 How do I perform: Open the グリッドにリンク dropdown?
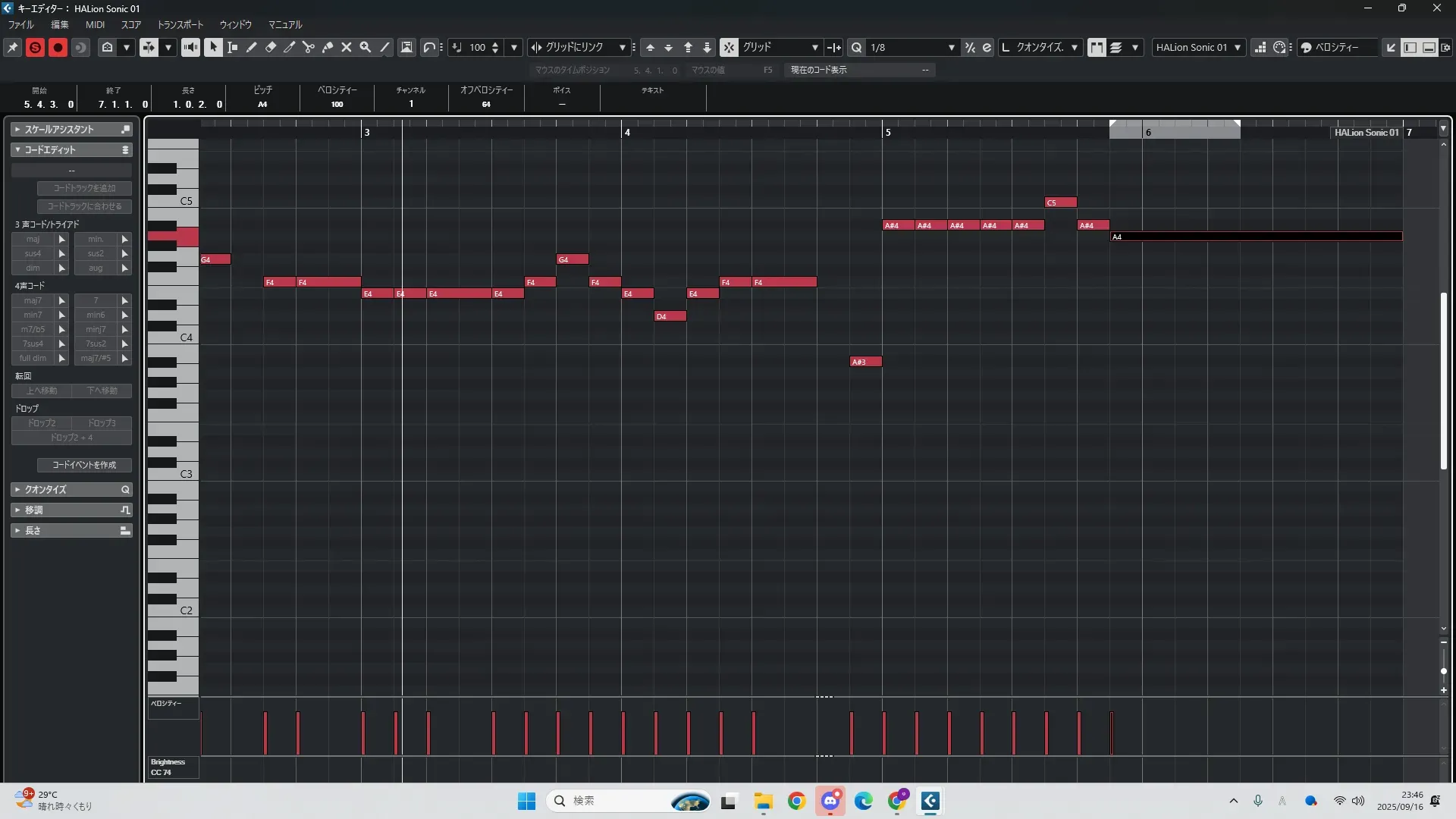point(622,47)
